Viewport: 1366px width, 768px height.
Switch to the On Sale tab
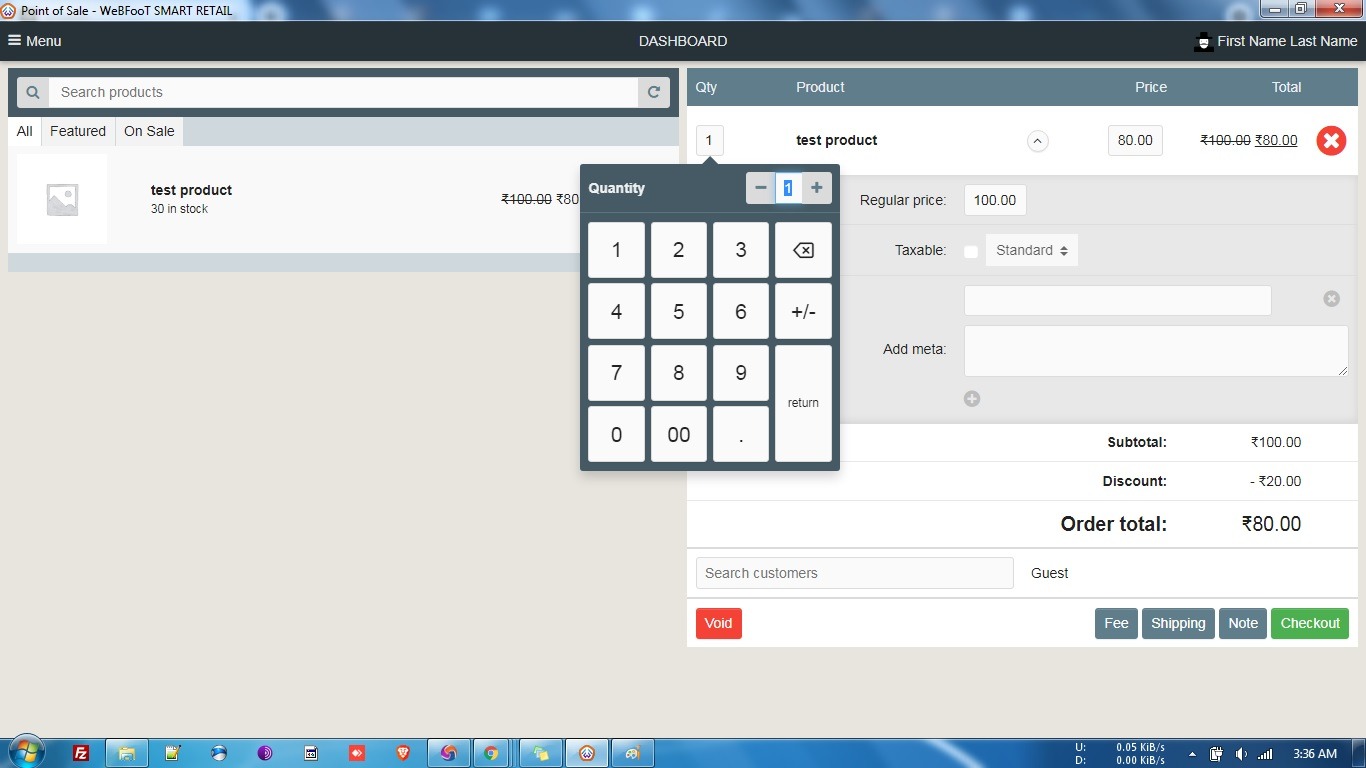(x=149, y=131)
